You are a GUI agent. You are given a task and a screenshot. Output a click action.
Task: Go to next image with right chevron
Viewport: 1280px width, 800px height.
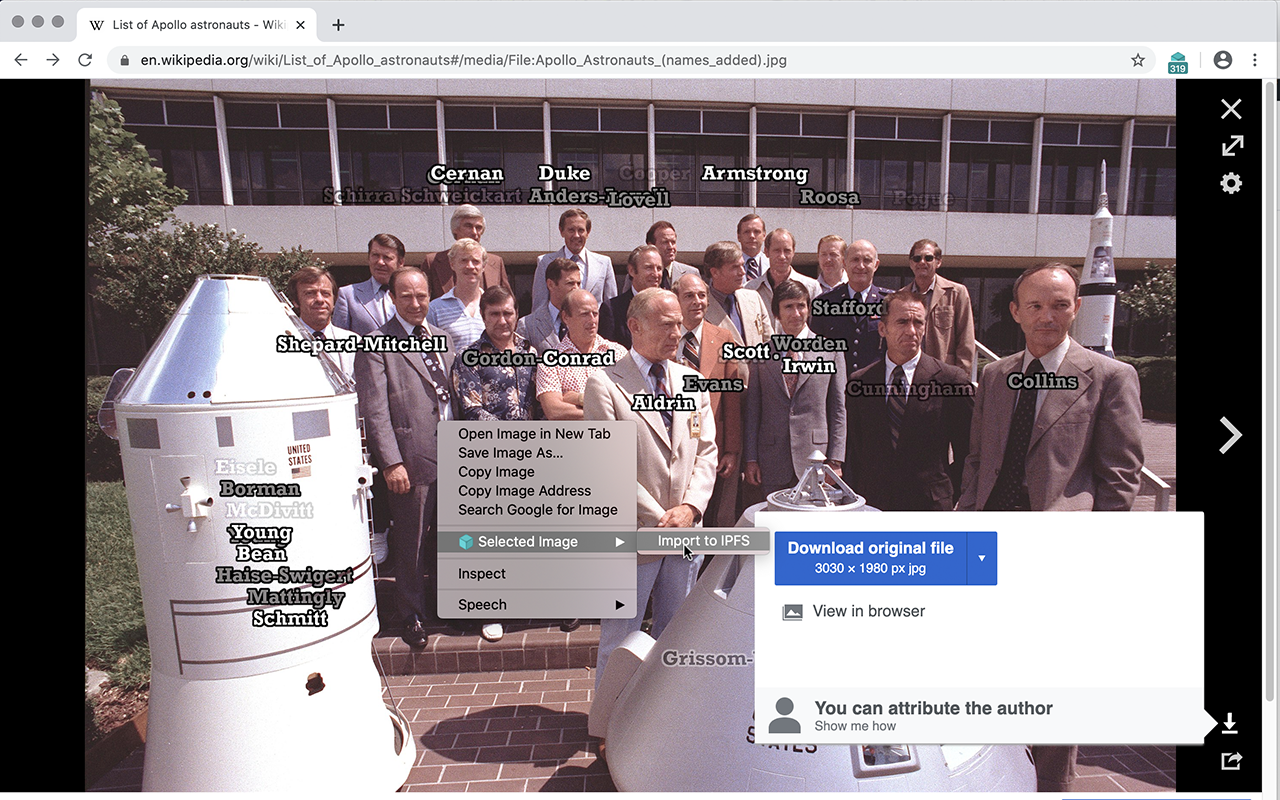pos(1230,435)
